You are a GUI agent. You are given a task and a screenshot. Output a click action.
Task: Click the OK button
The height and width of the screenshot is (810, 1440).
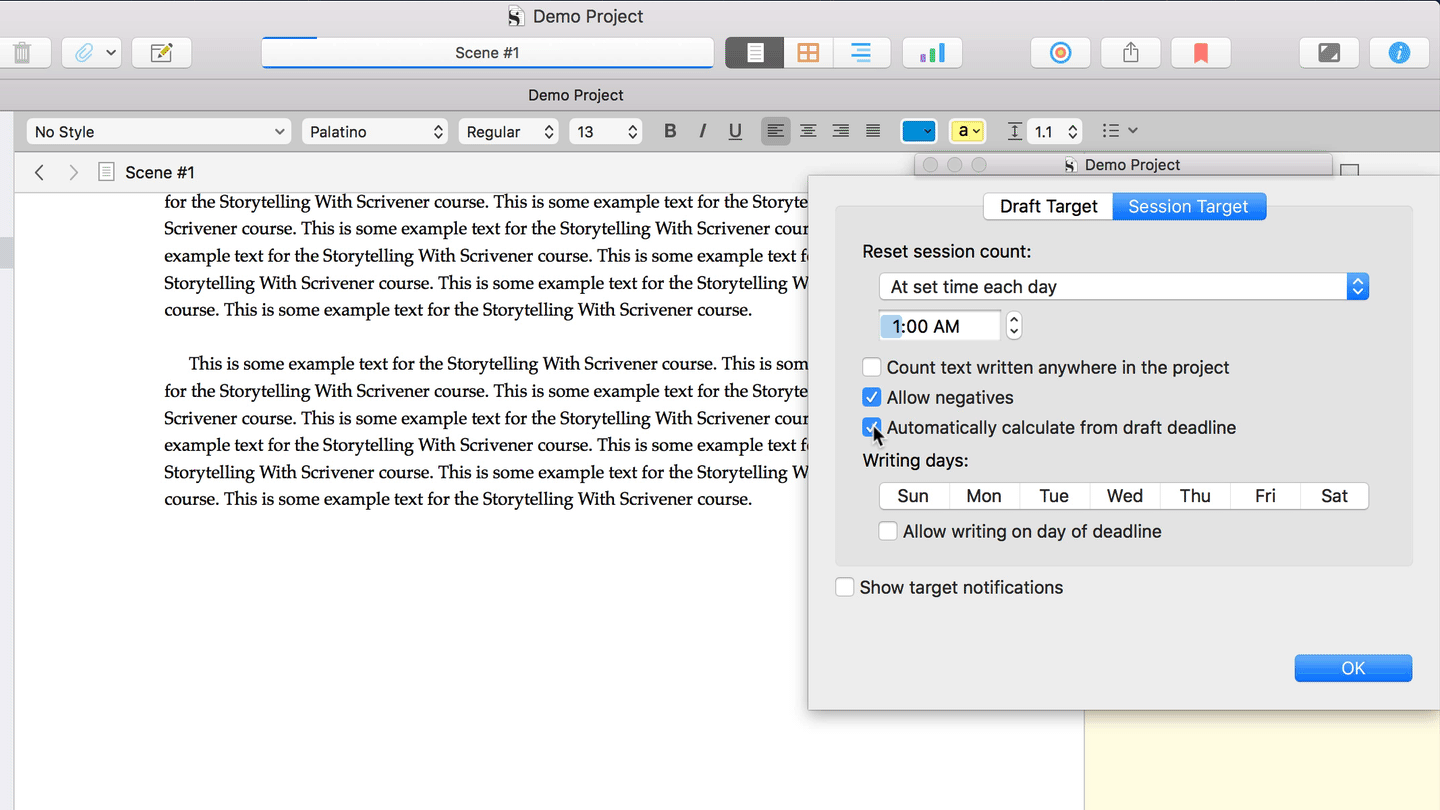[1353, 668]
